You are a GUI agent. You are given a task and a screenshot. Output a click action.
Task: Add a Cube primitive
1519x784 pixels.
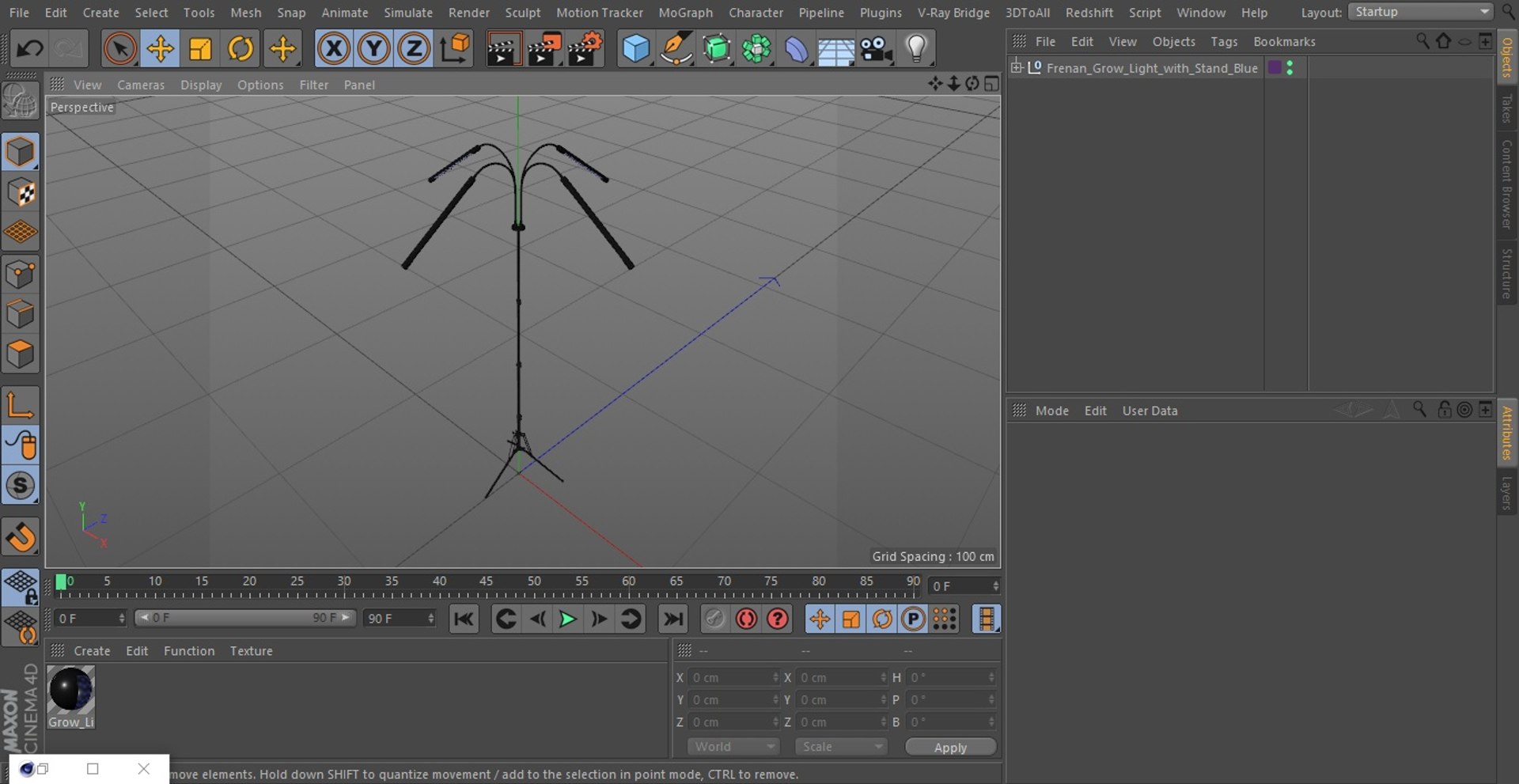pos(636,49)
